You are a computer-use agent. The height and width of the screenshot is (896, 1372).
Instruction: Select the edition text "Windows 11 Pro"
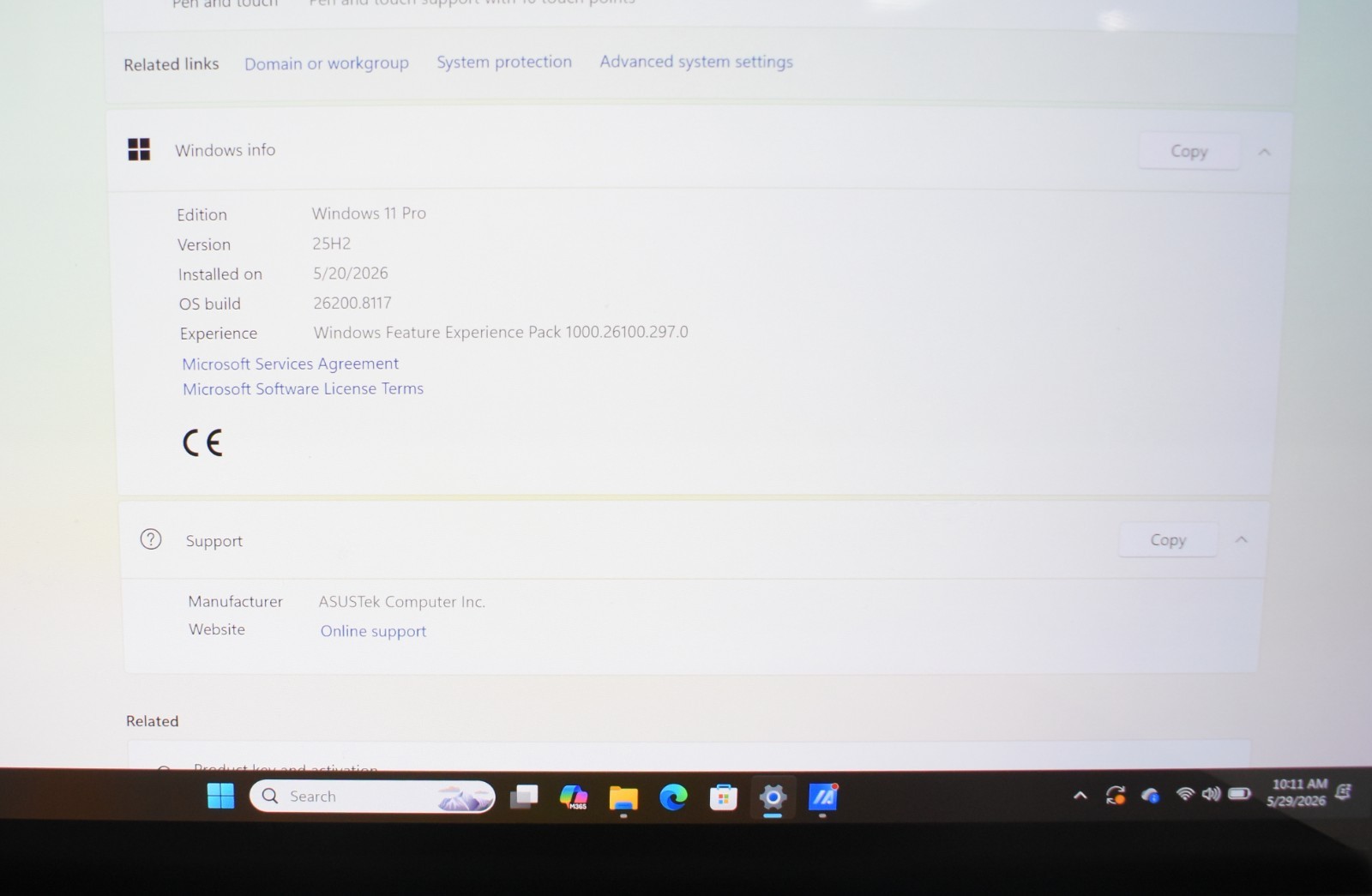pyautogui.click(x=369, y=213)
